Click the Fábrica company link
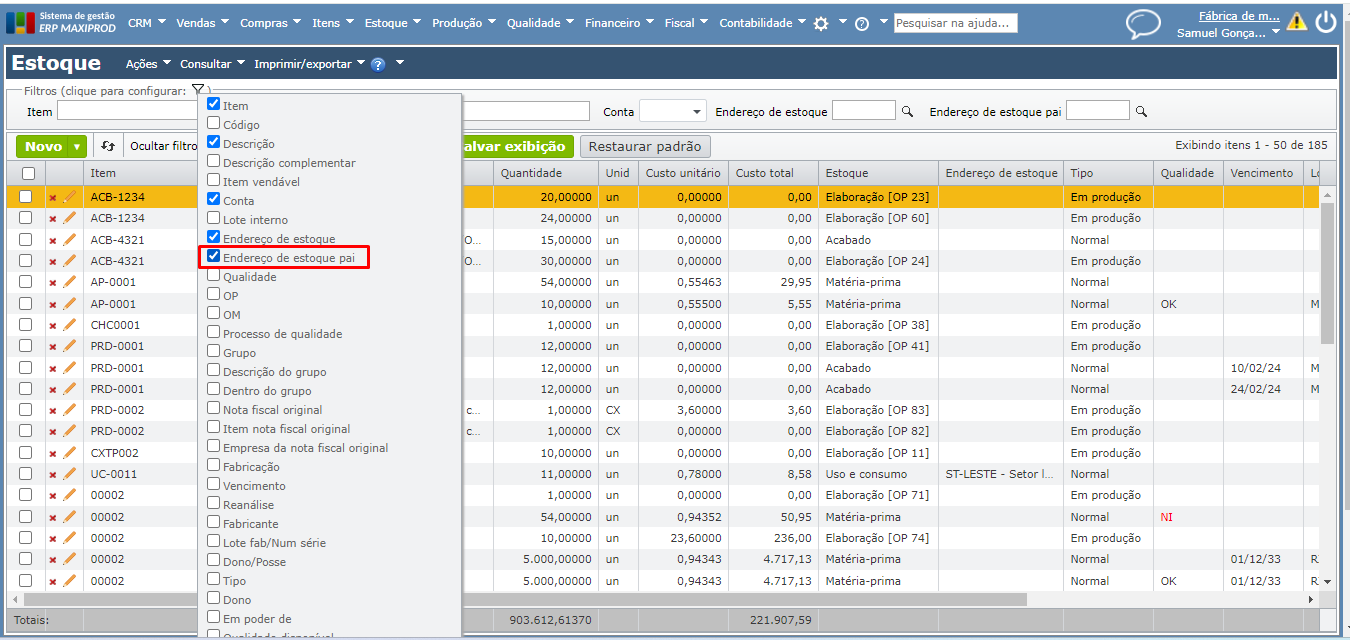The width and height of the screenshot is (1350, 640). coord(1238,16)
